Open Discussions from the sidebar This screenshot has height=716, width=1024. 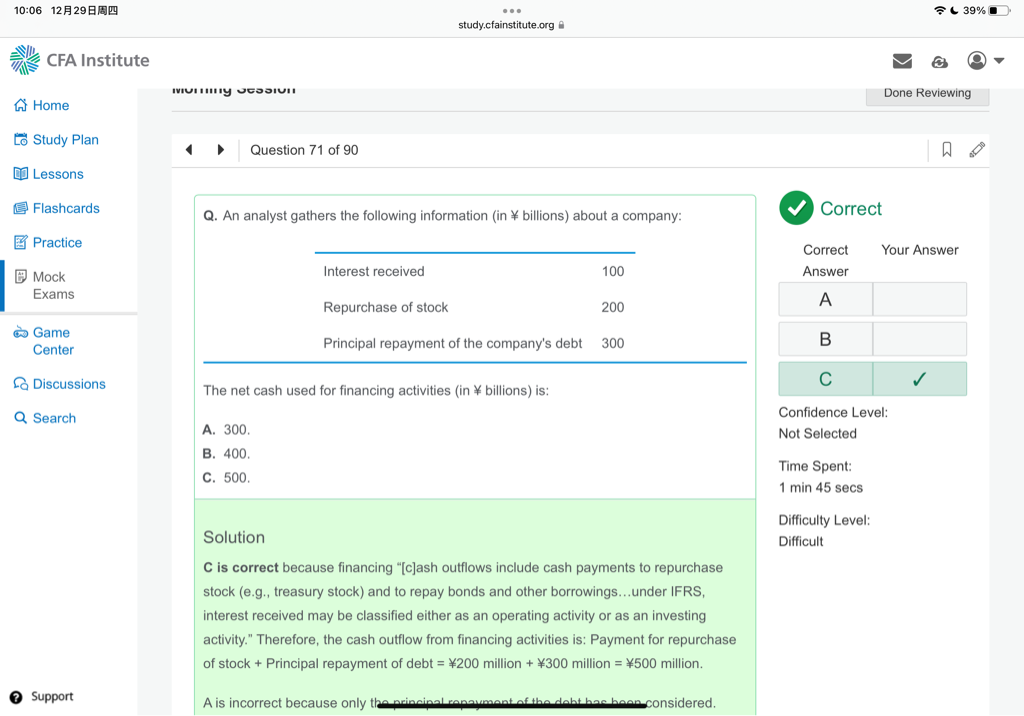pyautogui.click(x=68, y=384)
